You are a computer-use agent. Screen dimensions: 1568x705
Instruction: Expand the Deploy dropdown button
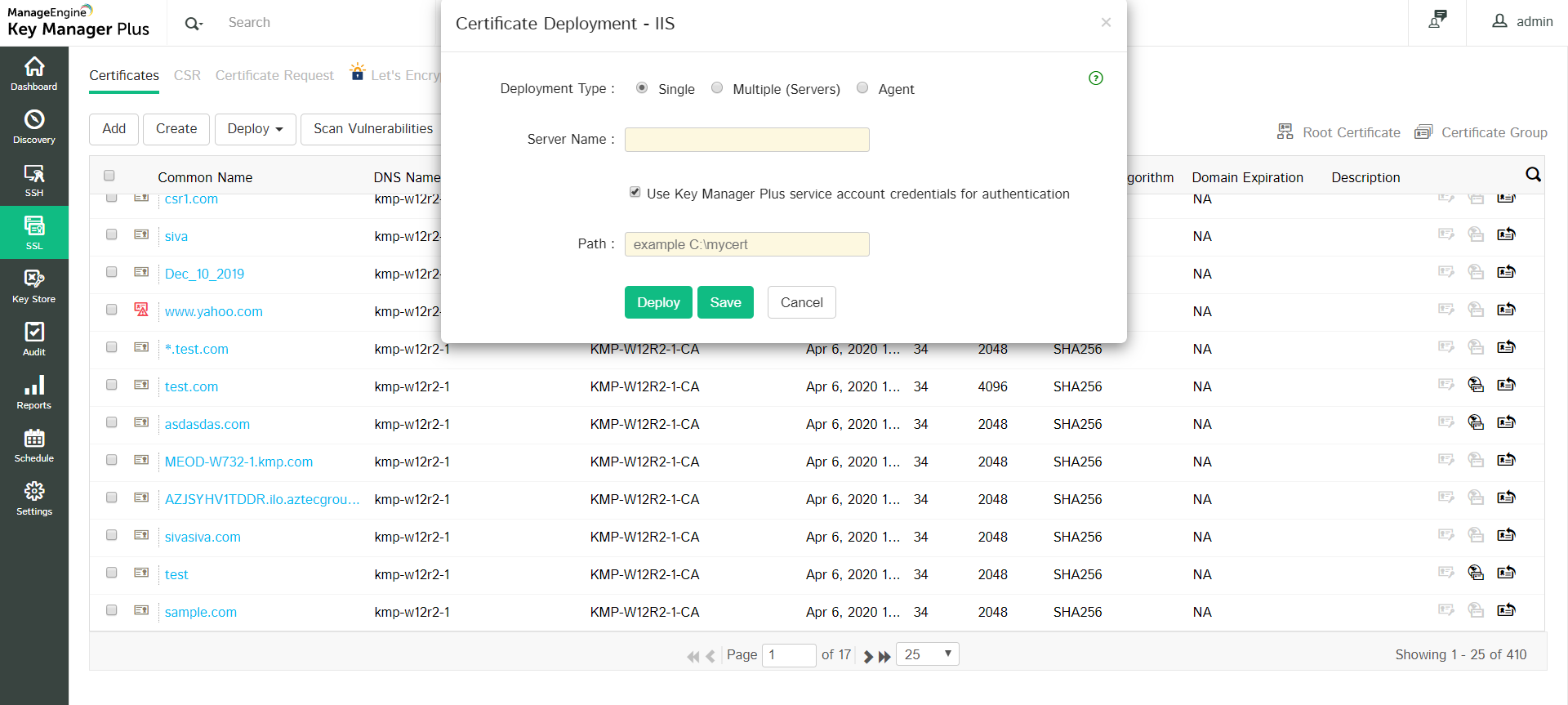coord(255,129)
